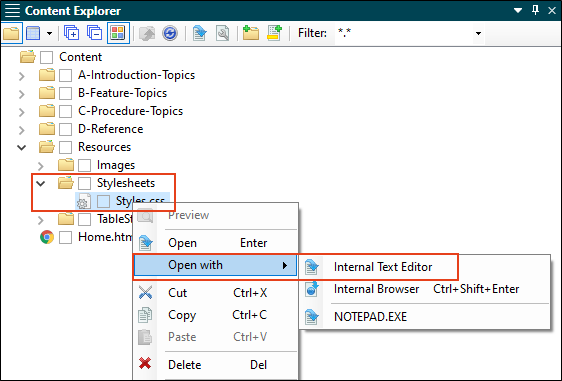Viewport: 562px width, 381px height.
Task: Choose Internal Text Editor in submenu
Action: click(x=425, y=267)
